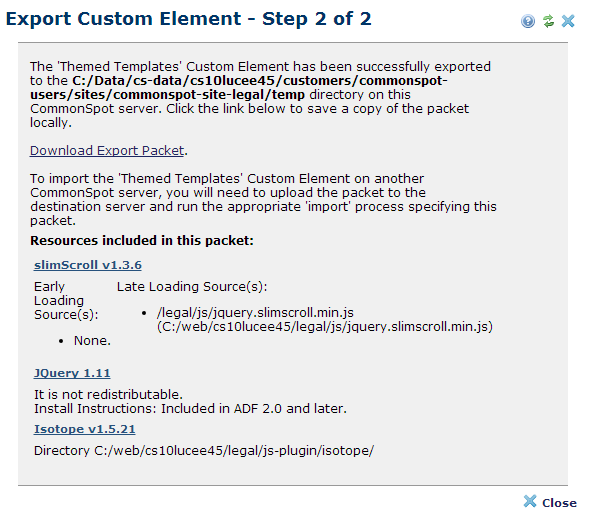Click the Resources included in this packet heading
The width and height of the screenshot is (594, 519).
(x=142, y=241)
